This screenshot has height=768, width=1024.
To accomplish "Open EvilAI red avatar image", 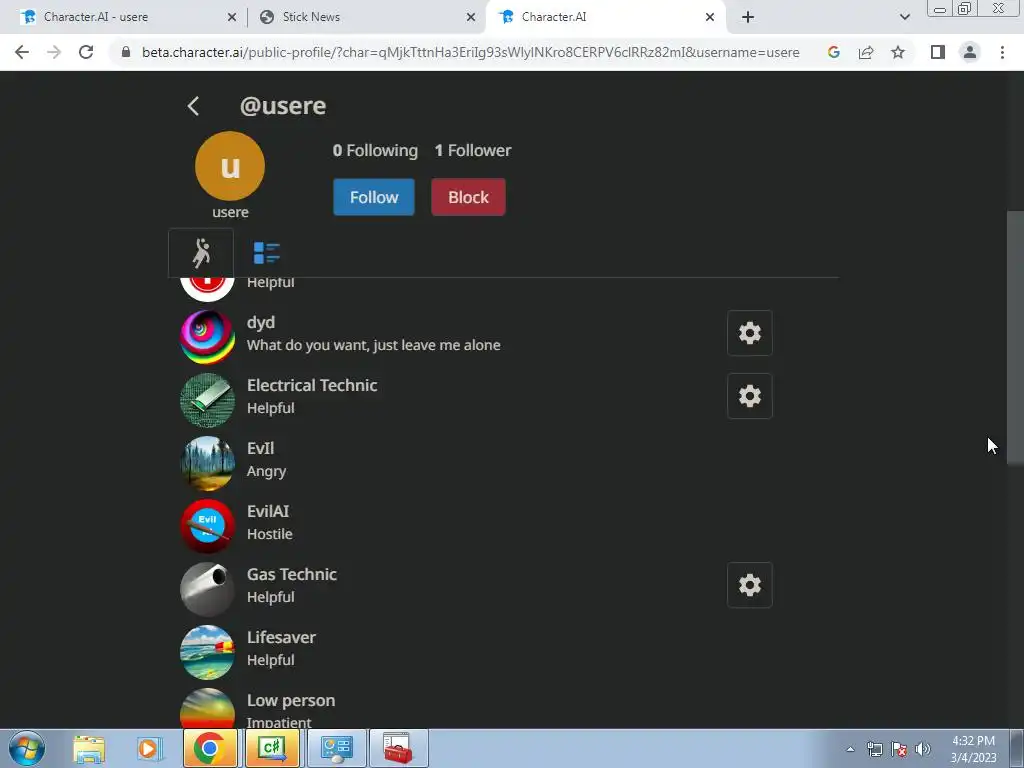I will pyautogui.click(x=208, y=526).
